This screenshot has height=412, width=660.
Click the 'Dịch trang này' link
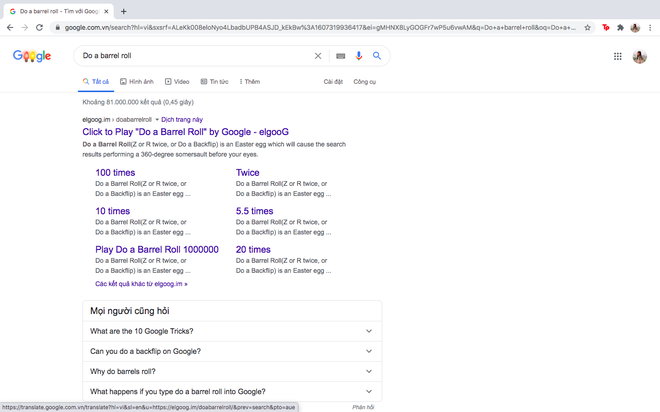[182, 120]
